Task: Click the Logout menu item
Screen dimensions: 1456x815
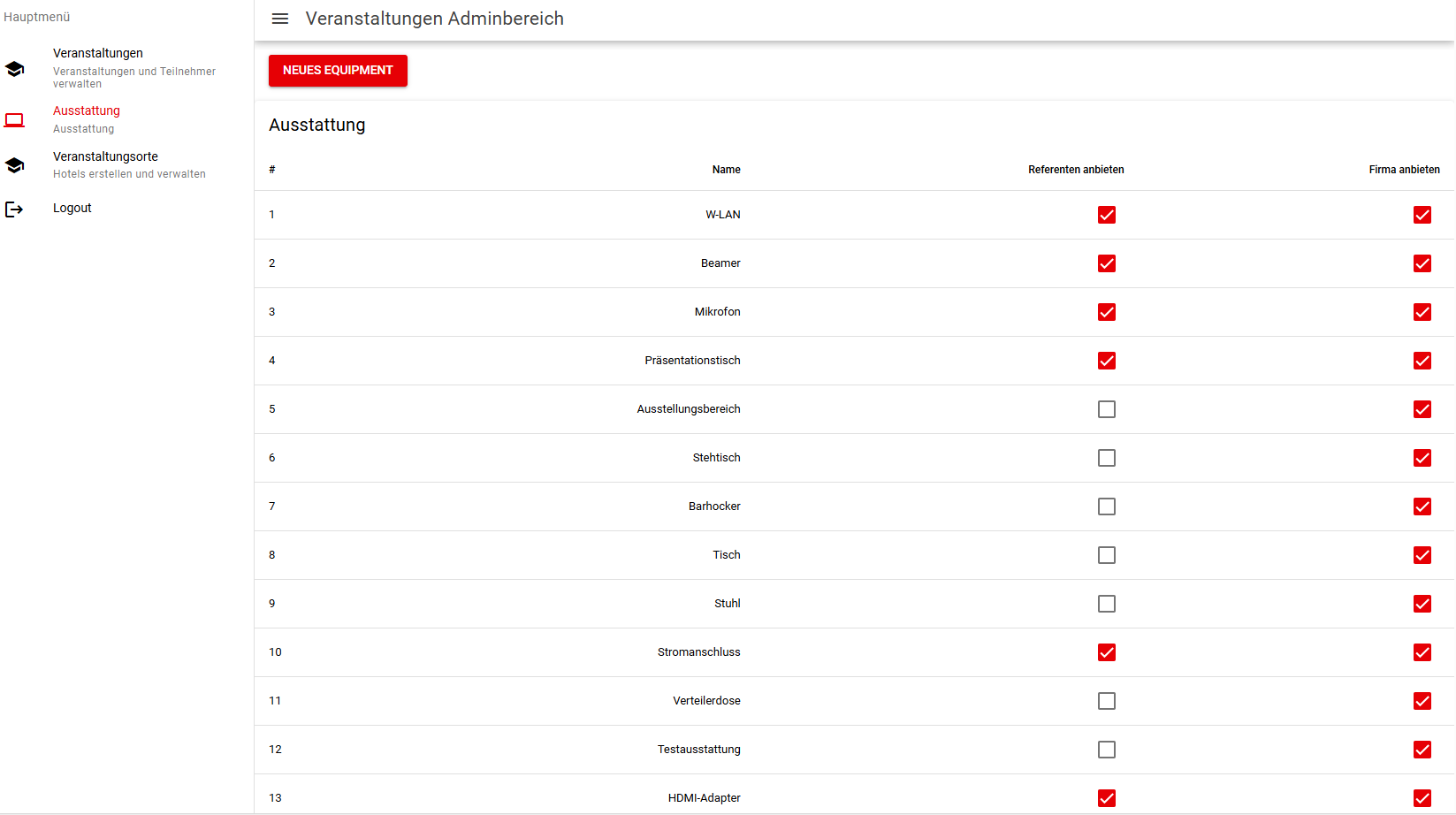Action: (72, 208)
